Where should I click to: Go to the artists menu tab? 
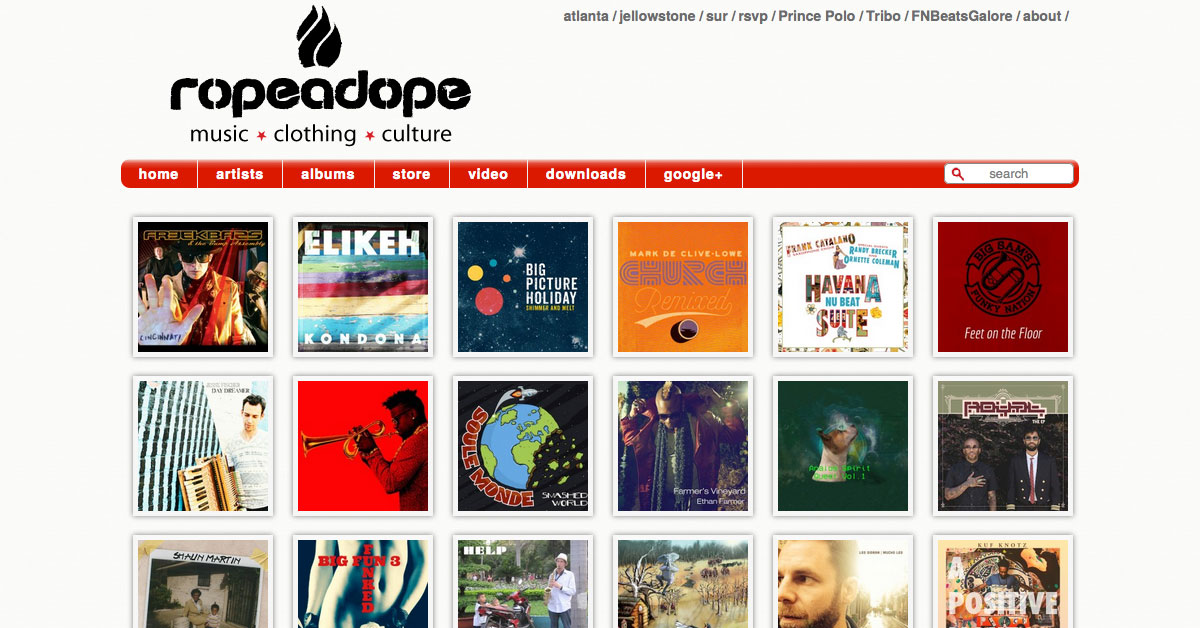240,174
